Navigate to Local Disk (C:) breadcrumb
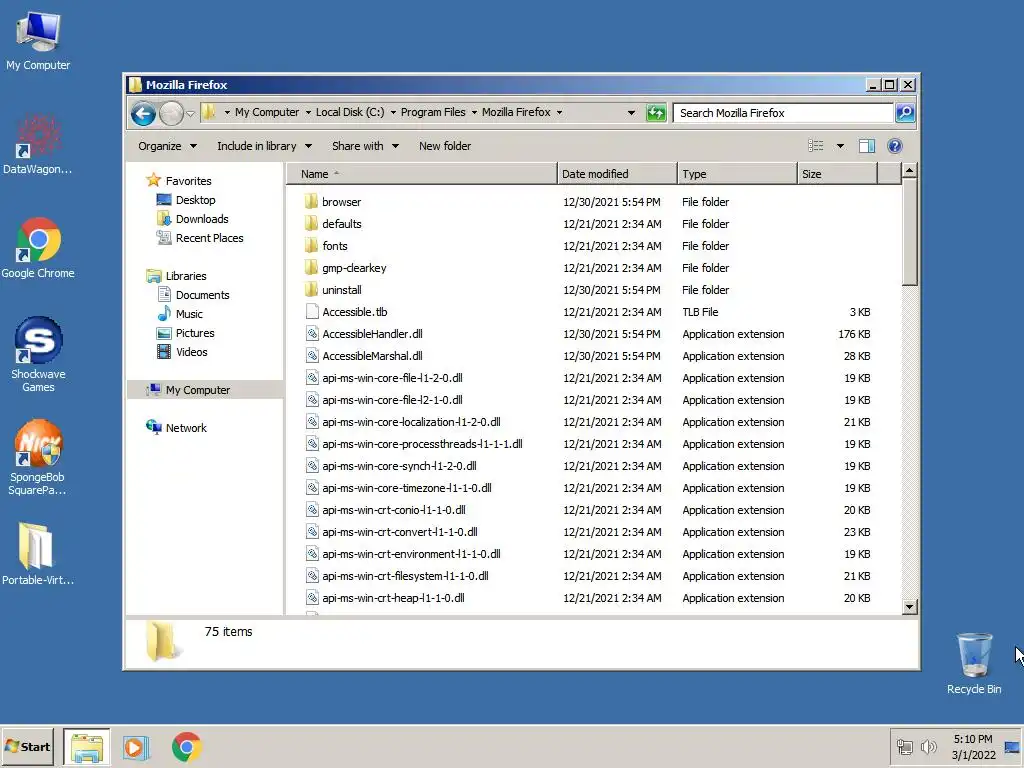The image size is (1024, 768). [350, 112]
